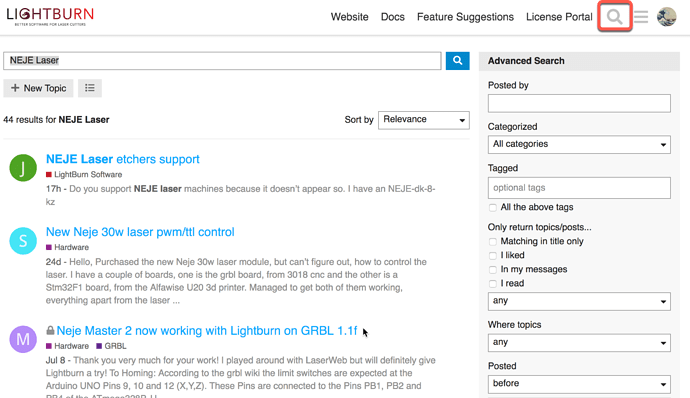The height and width of the screenshot is (398, 690).
Task: Open the Docs menu link
Action: pos(393,17)
